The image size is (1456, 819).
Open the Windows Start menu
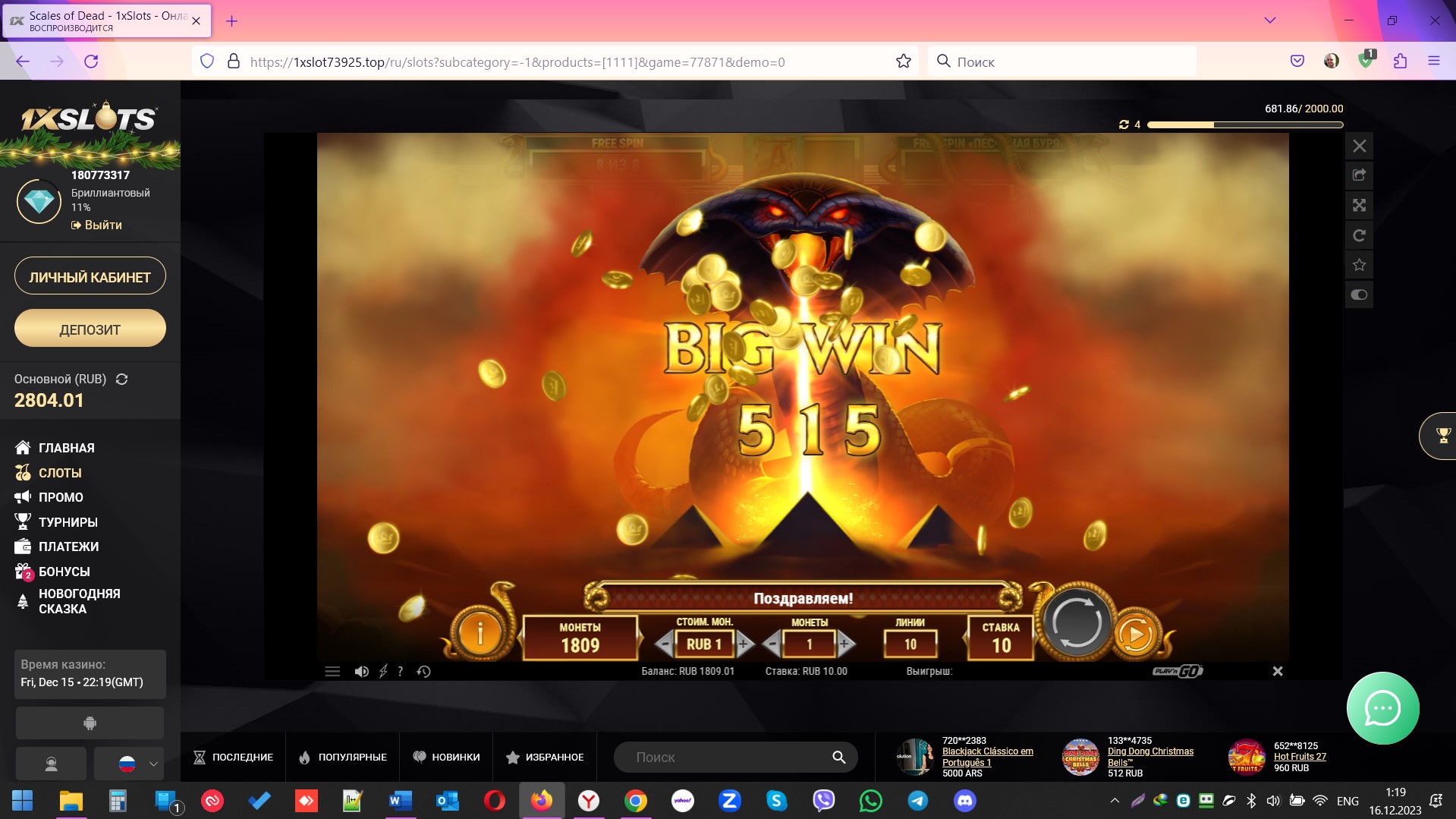tap(23, 801)
